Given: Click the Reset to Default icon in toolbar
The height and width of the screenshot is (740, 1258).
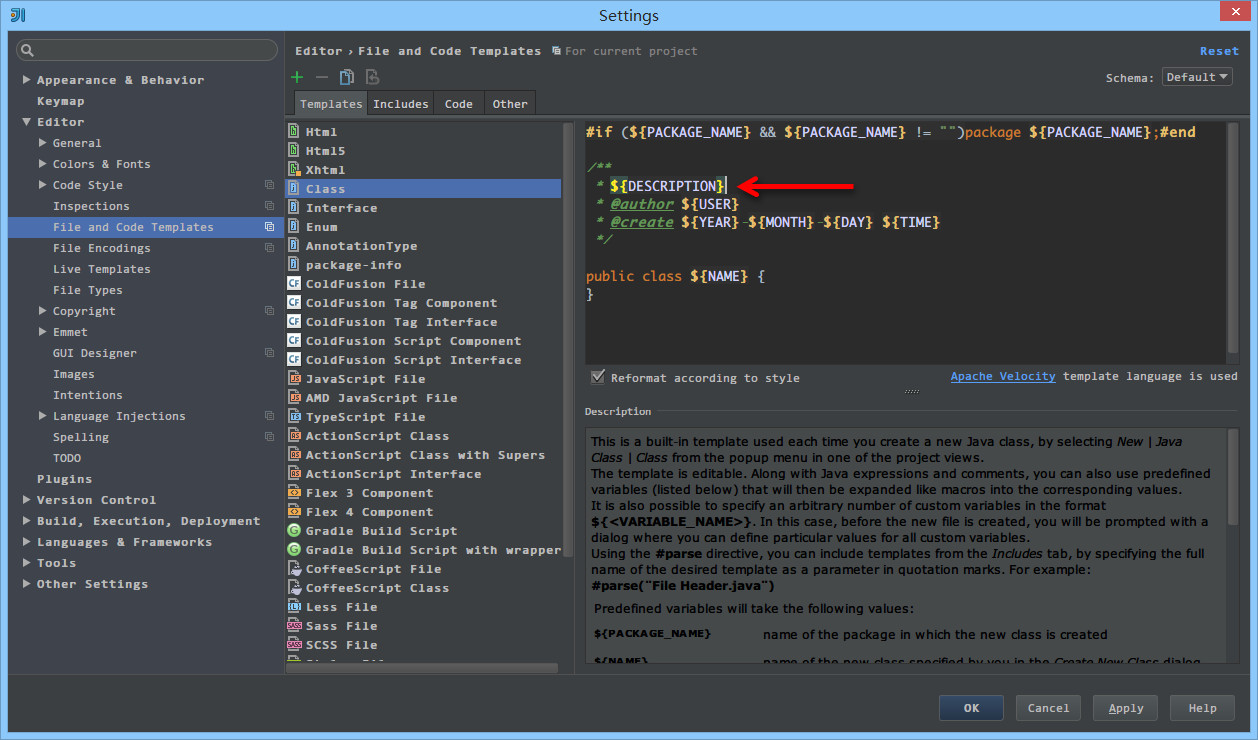Looking at the screenshot, I should pyautogui.click(x=372, y=77).
